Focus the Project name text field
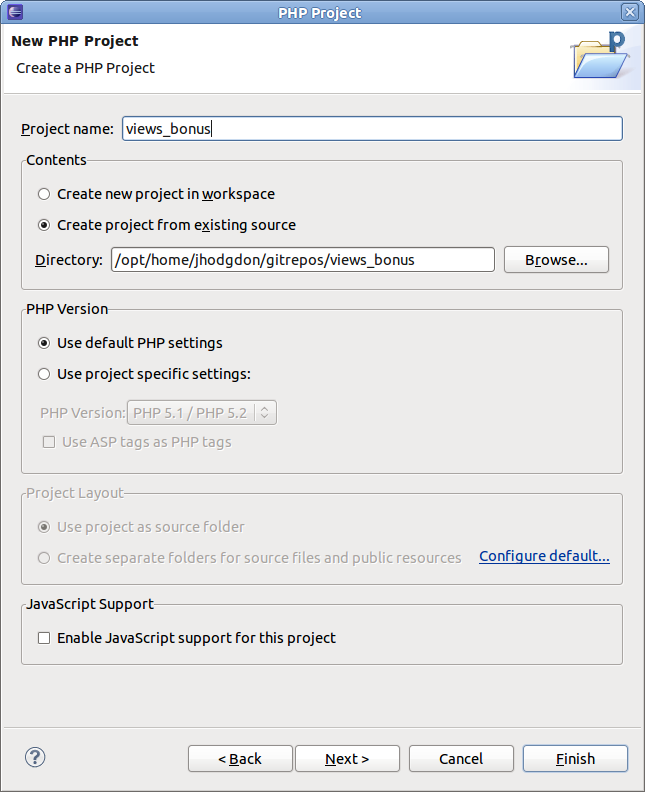Screen dimensions: 645x792 372,129
